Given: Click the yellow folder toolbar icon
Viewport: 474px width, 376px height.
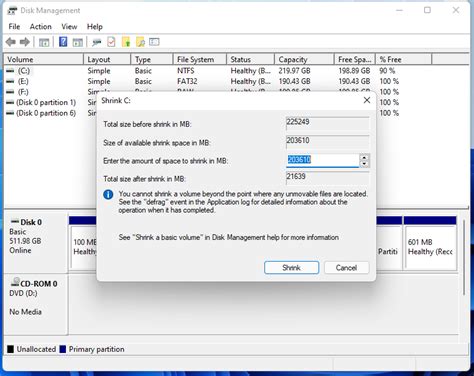Looking at the screenshot, I should click(x=126, y=42).
